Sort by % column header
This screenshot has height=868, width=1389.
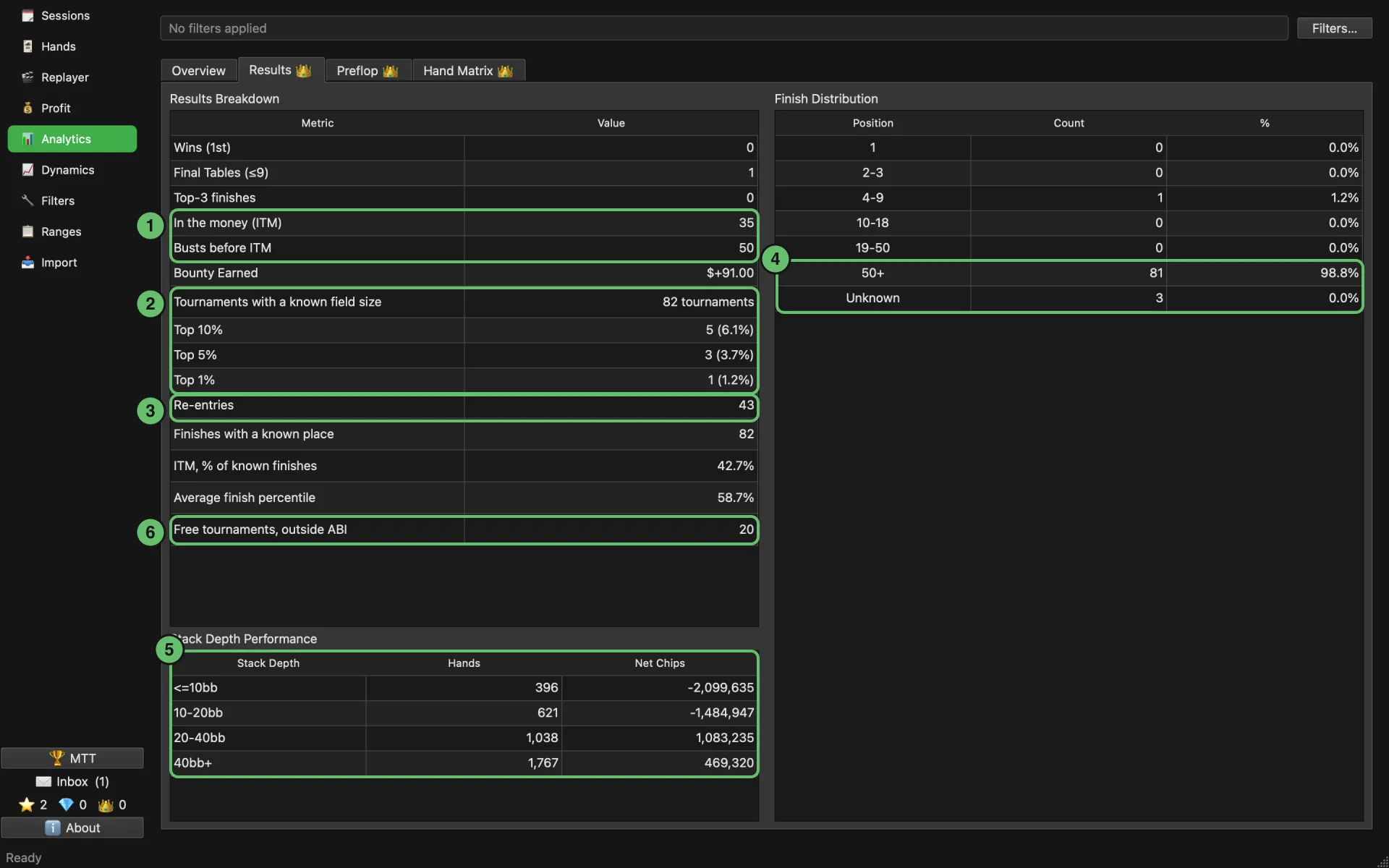[1265, 123]
